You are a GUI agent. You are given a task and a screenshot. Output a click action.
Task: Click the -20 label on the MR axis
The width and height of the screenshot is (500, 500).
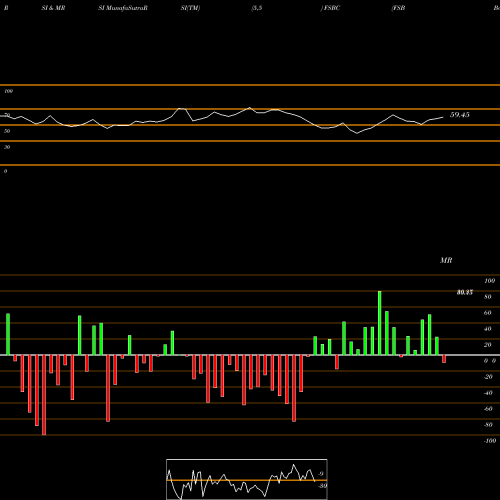point(488,377)
